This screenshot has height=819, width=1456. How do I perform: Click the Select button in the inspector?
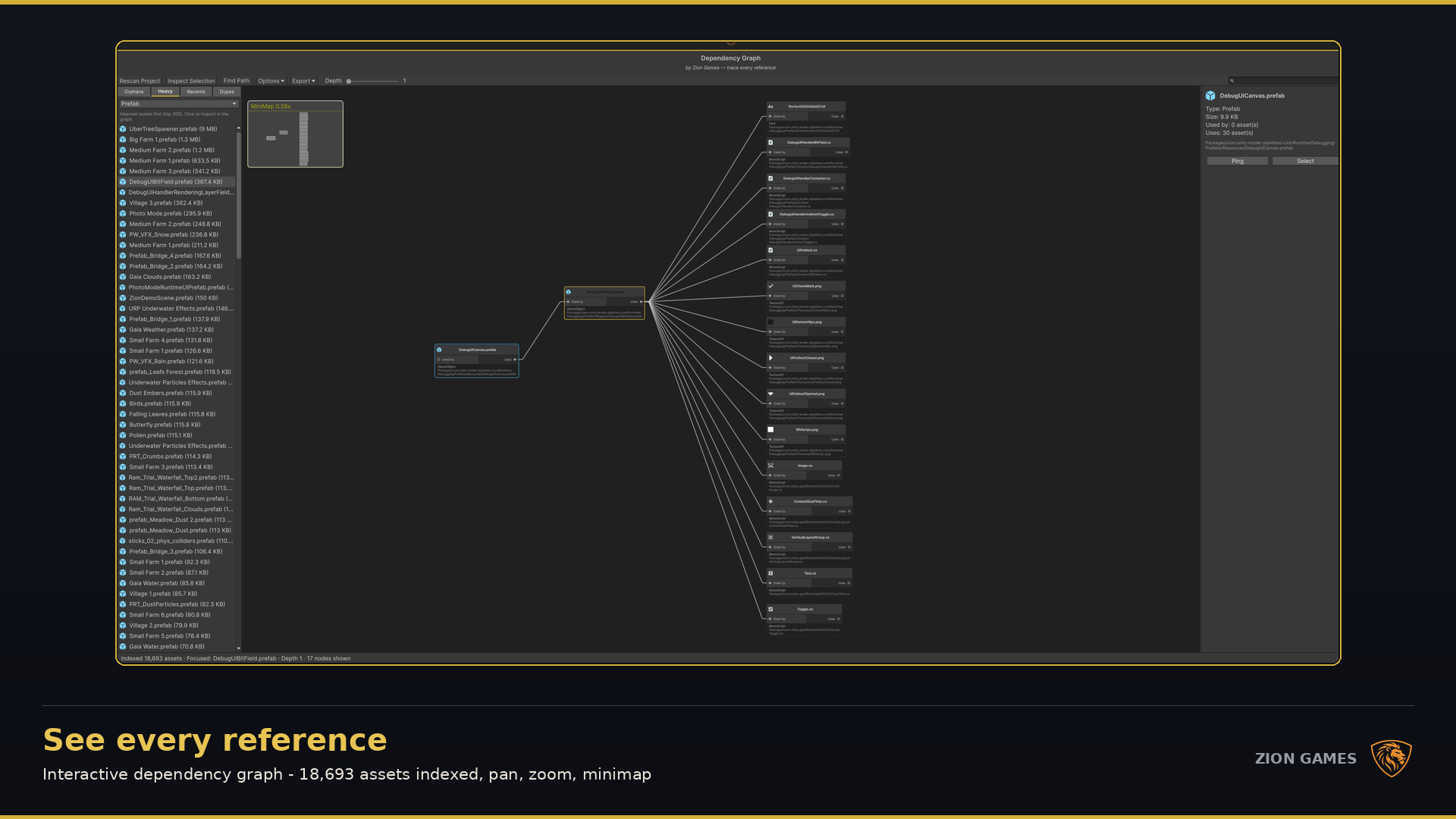(1305, 161)
